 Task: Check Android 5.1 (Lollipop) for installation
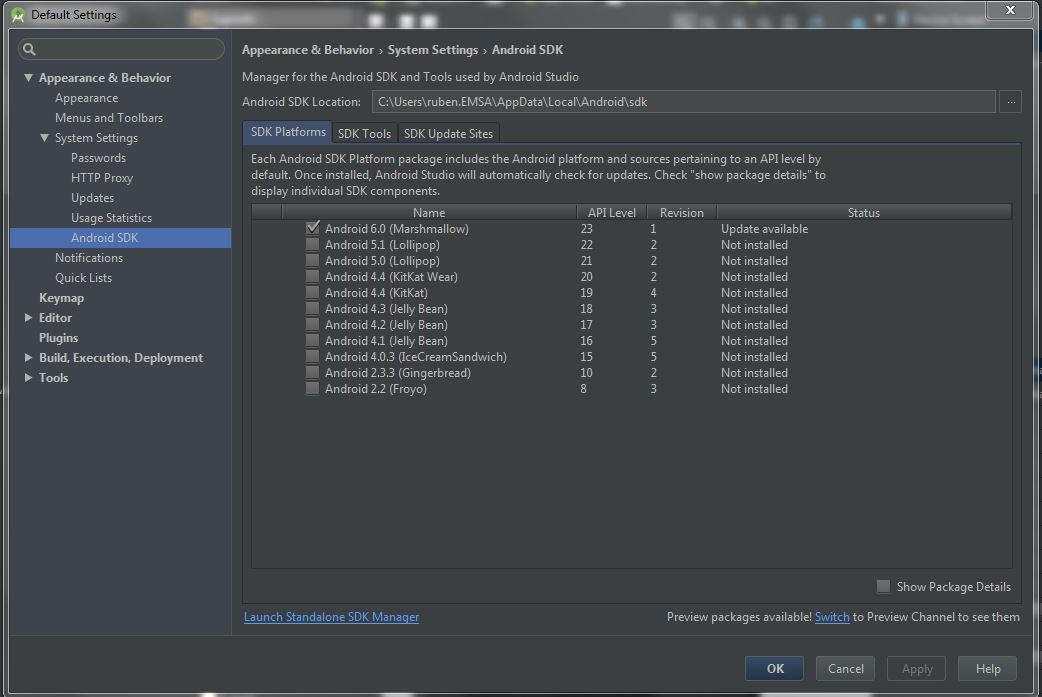[313, 244]
